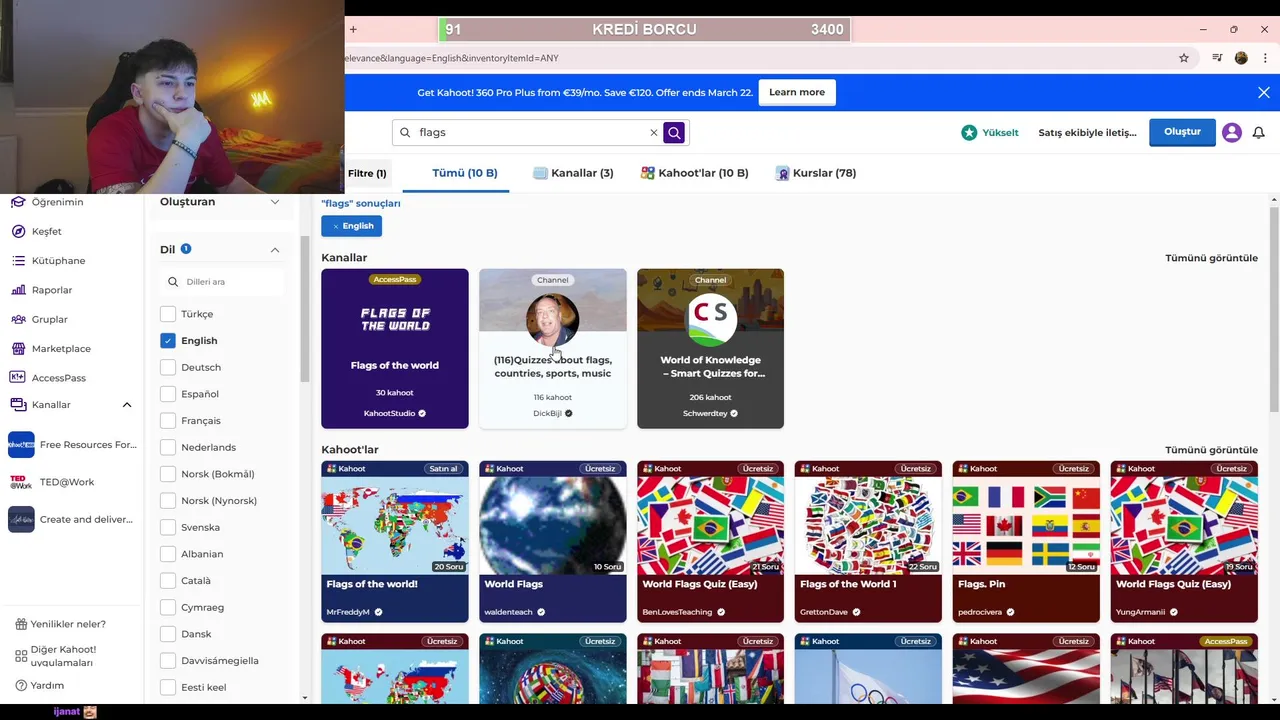Image resolution: width=1280 pixels, height=720 pixels.
Task: Click the Dilleri ara search field
Action: (222, 282)
